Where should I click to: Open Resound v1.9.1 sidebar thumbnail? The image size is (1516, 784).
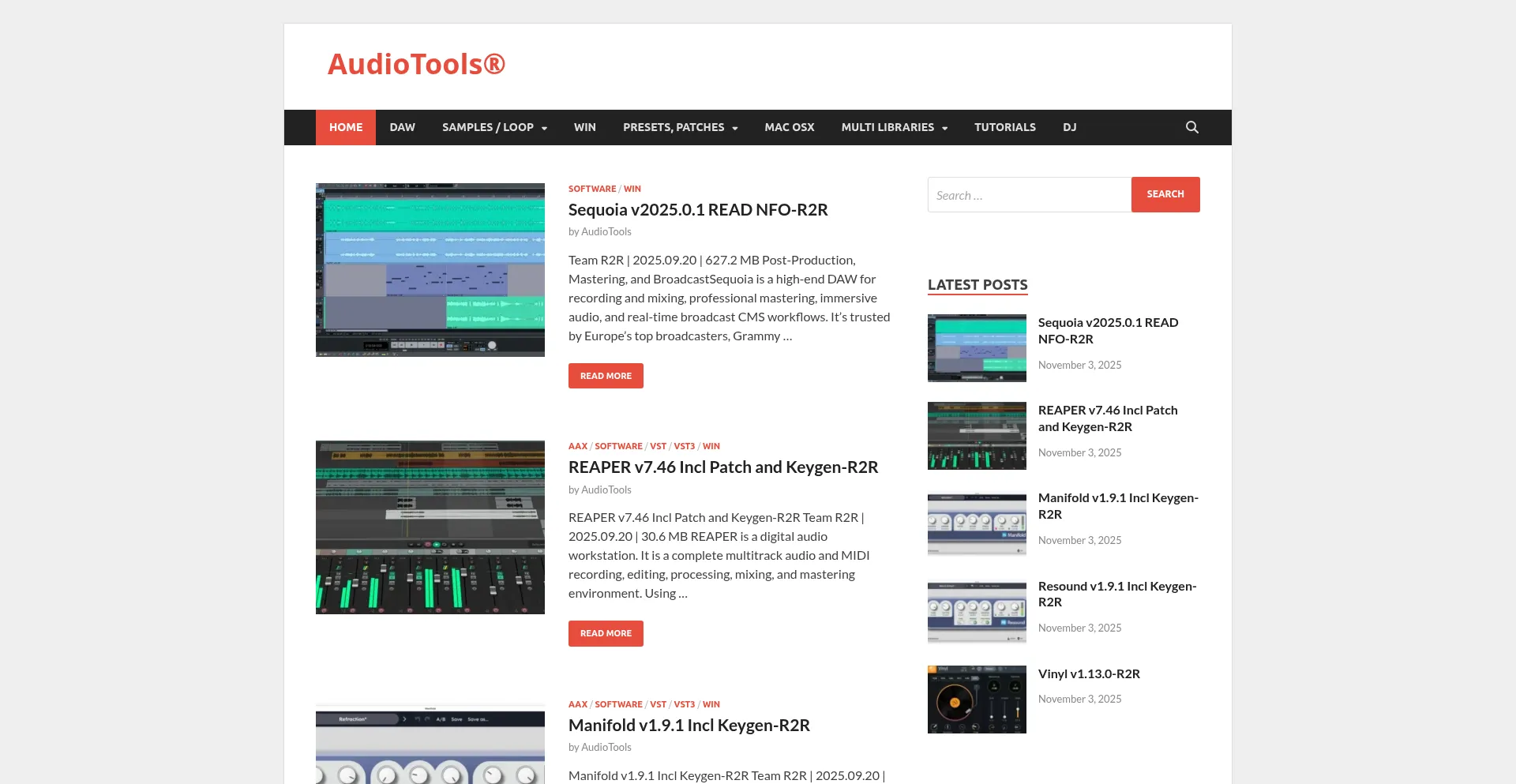click(x=977, y=612)
